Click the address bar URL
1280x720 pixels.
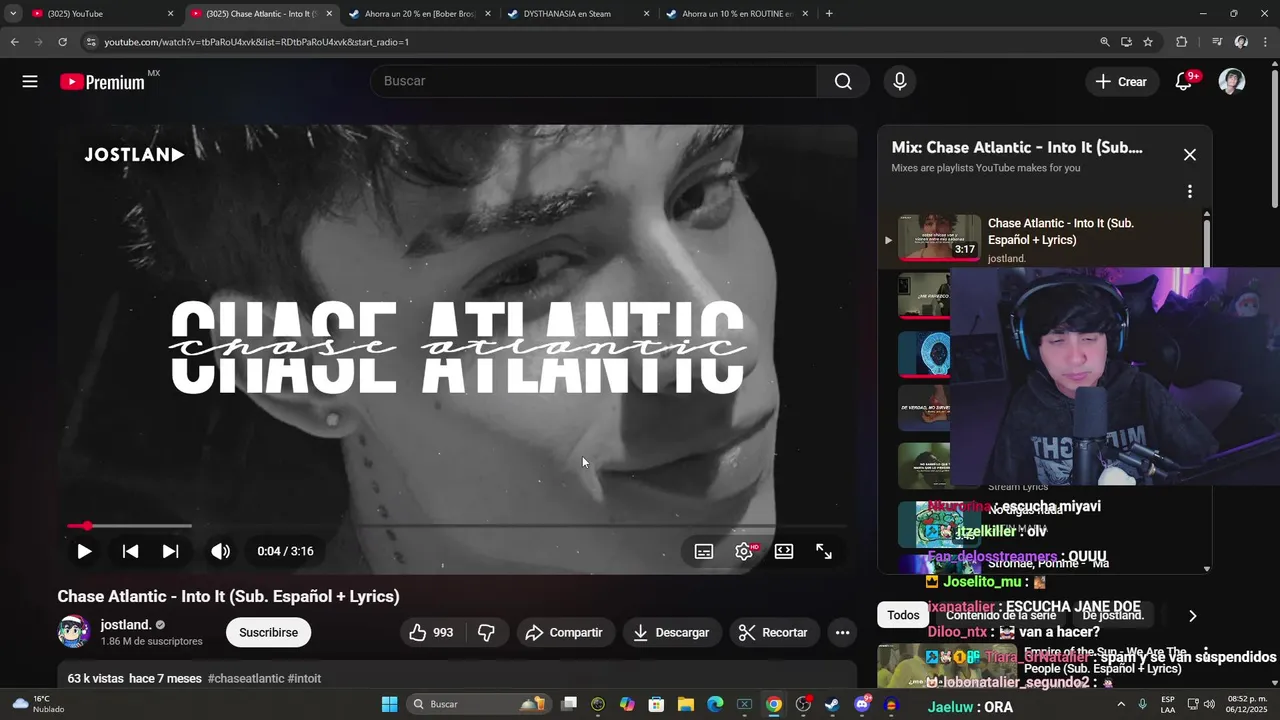[x=257, y=42]
